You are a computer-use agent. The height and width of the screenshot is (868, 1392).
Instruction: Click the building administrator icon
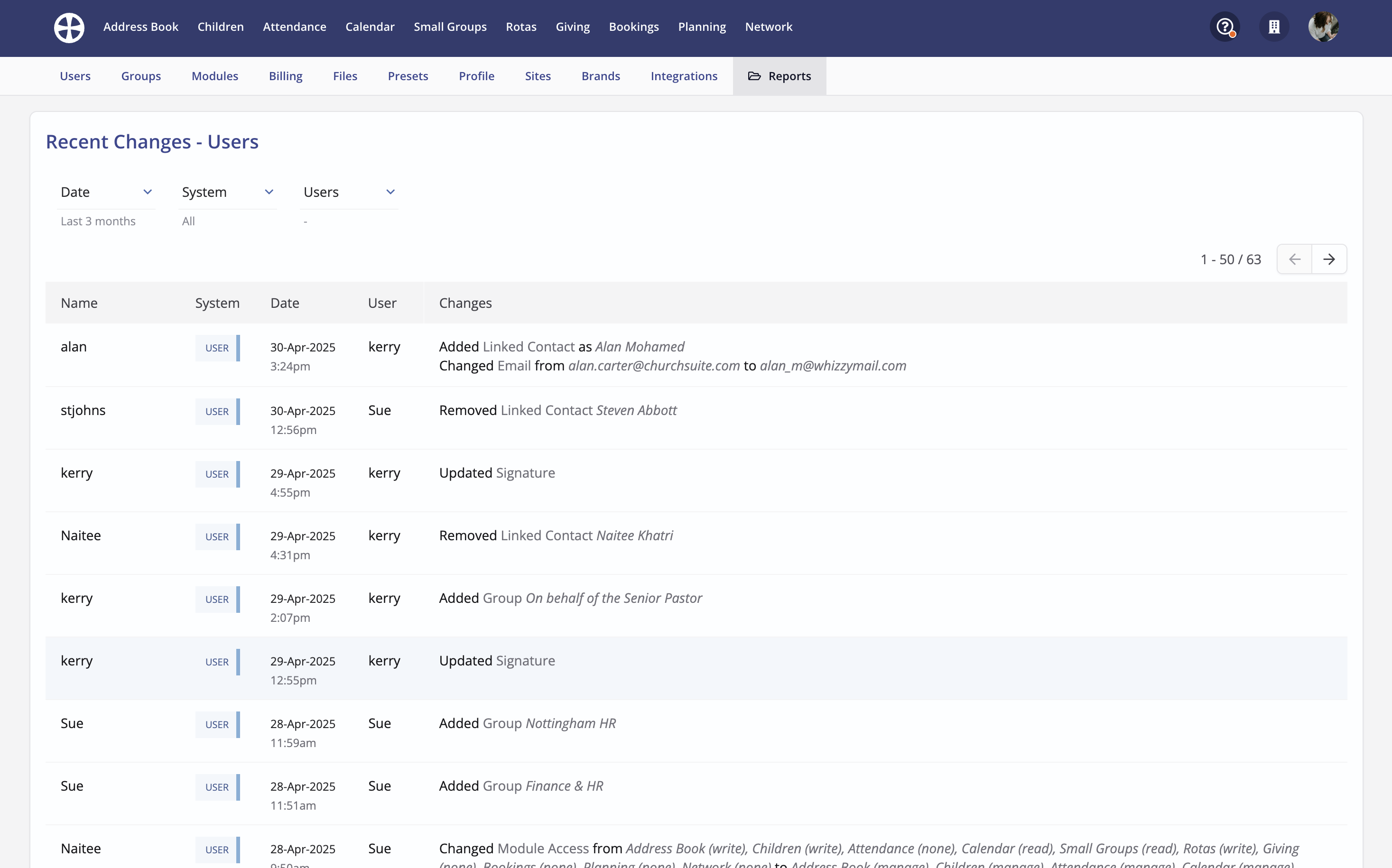point(1274,27)
